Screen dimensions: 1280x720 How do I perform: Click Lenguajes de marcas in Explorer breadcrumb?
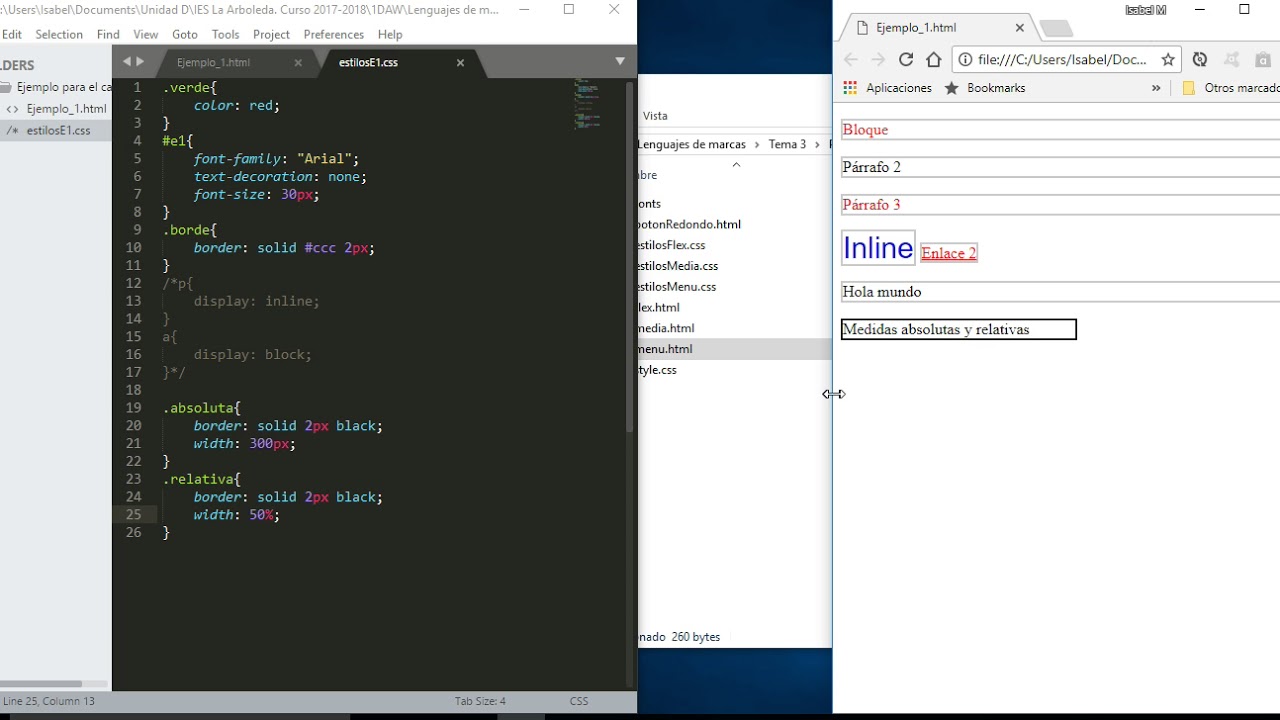pos(691,144)
